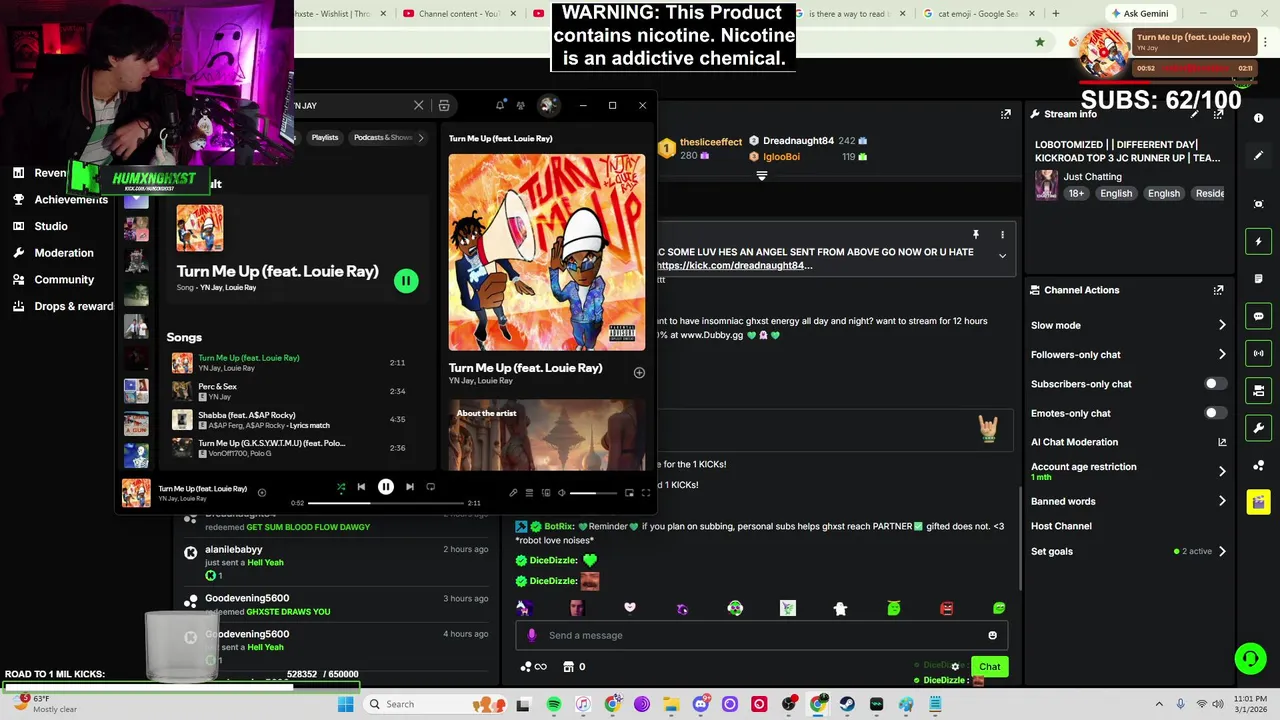Click inside Send a message chat field
The width and height of the screenshot is (1280, 720).
point(760,635)
